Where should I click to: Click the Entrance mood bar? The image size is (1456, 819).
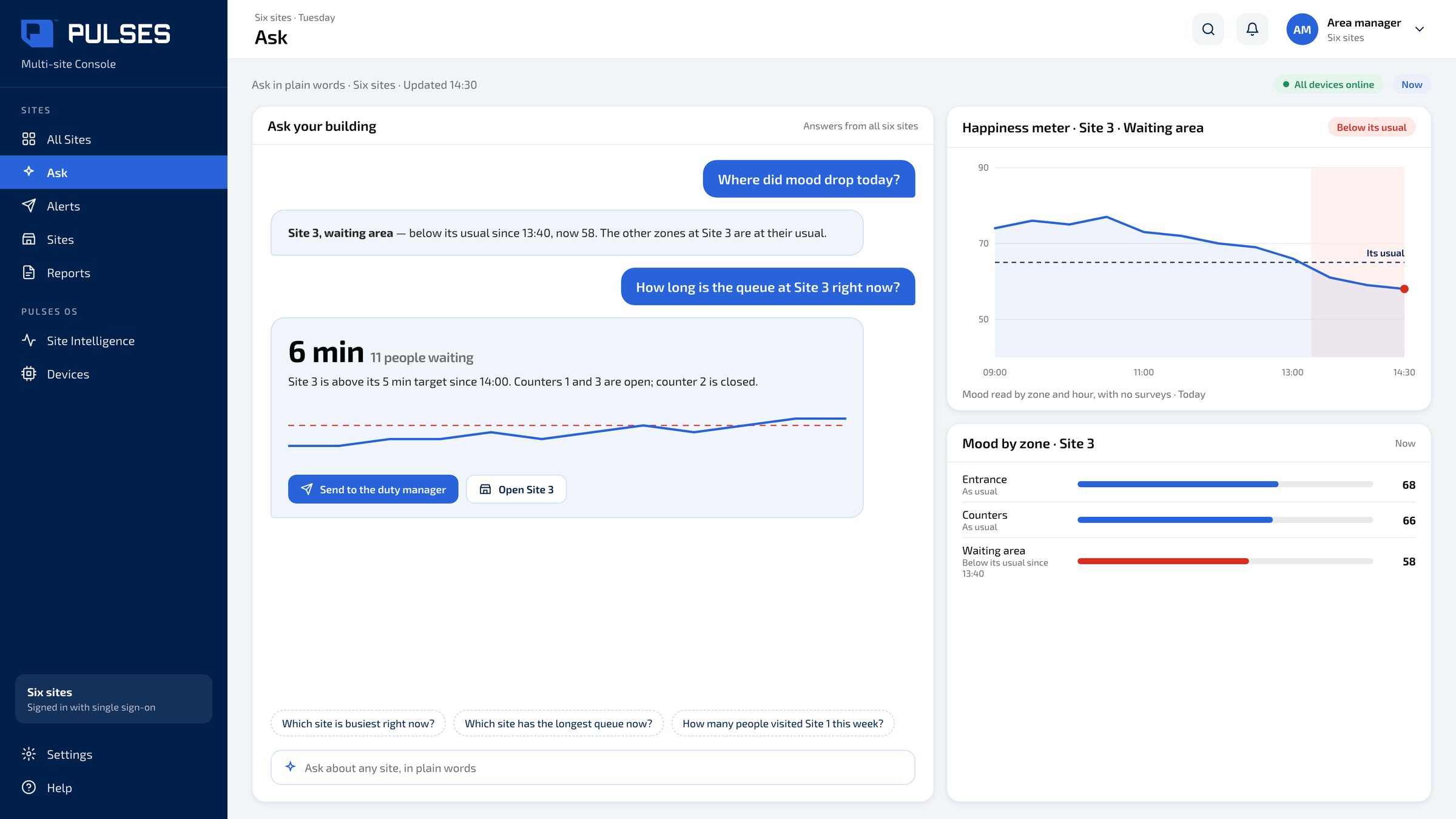(x=1225, y=484)
